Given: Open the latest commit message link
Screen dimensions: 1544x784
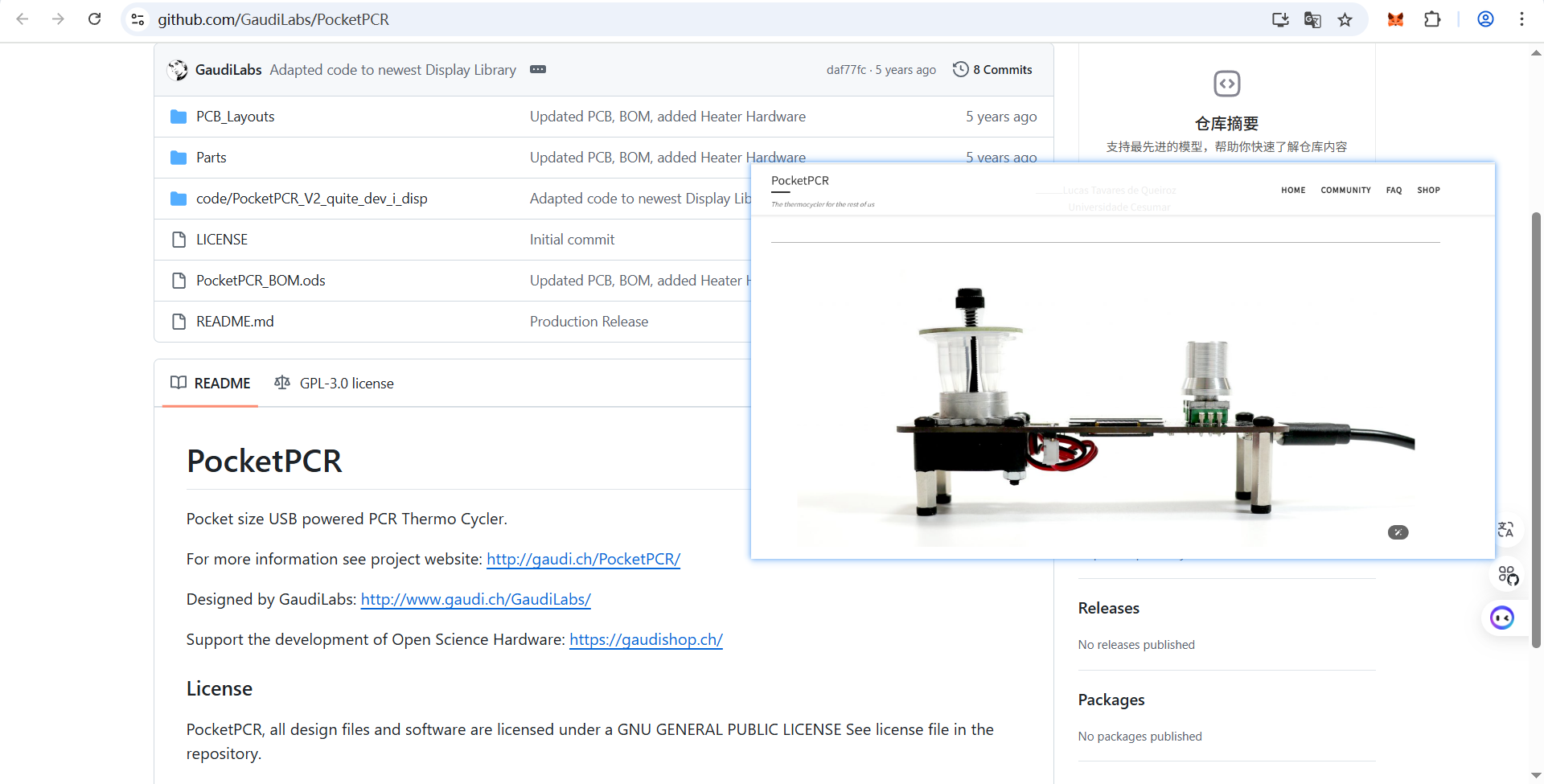Looking at the screenshot, I should tap(393, 70).
